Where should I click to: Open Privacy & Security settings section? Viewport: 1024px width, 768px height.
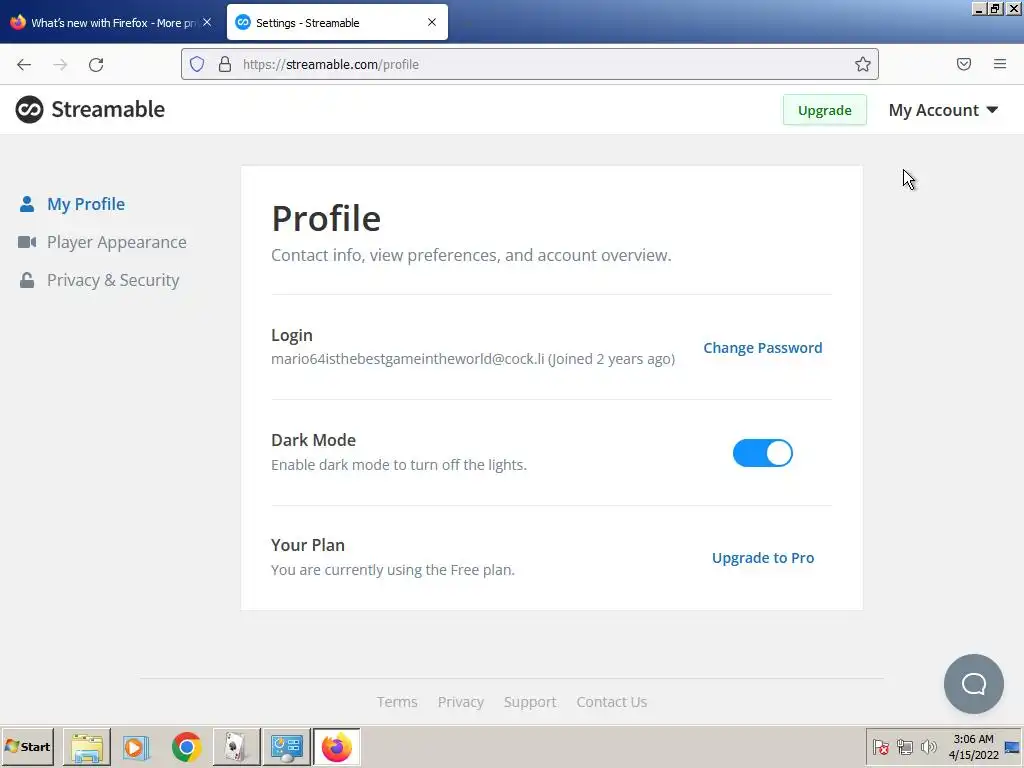pyautogui.click(x=113, y=280)
